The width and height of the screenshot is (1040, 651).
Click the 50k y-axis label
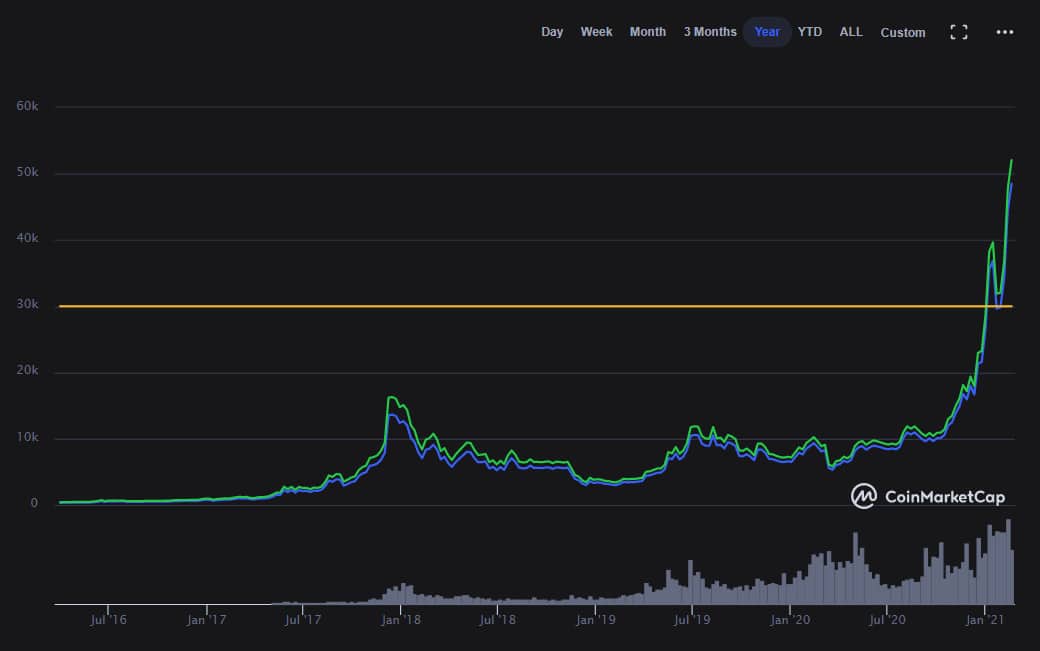click(x=27, y=172)
